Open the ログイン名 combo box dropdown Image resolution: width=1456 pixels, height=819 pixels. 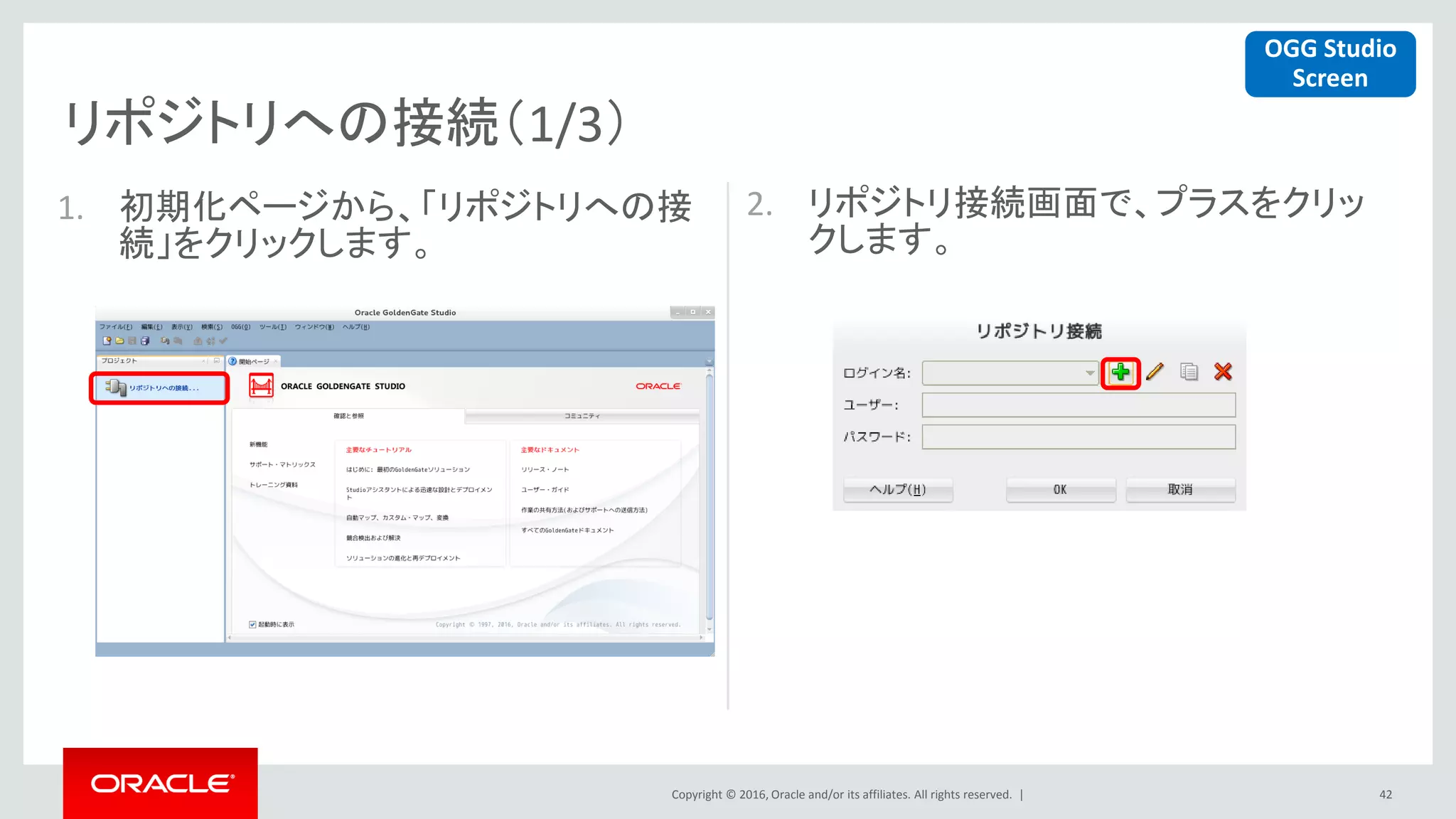pyautogui.click(x=1089, y=373)
